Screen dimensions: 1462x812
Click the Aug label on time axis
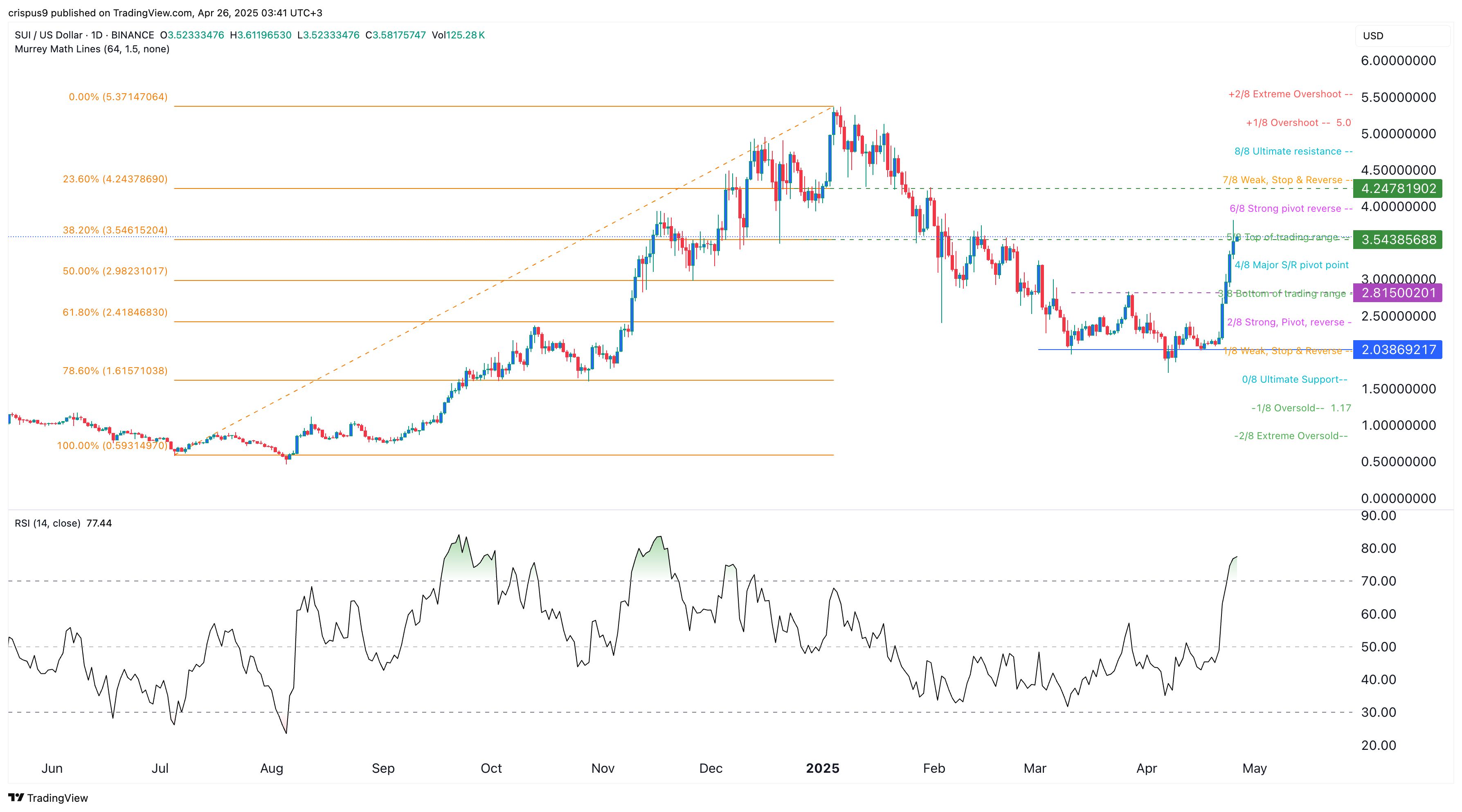[271, 768]
